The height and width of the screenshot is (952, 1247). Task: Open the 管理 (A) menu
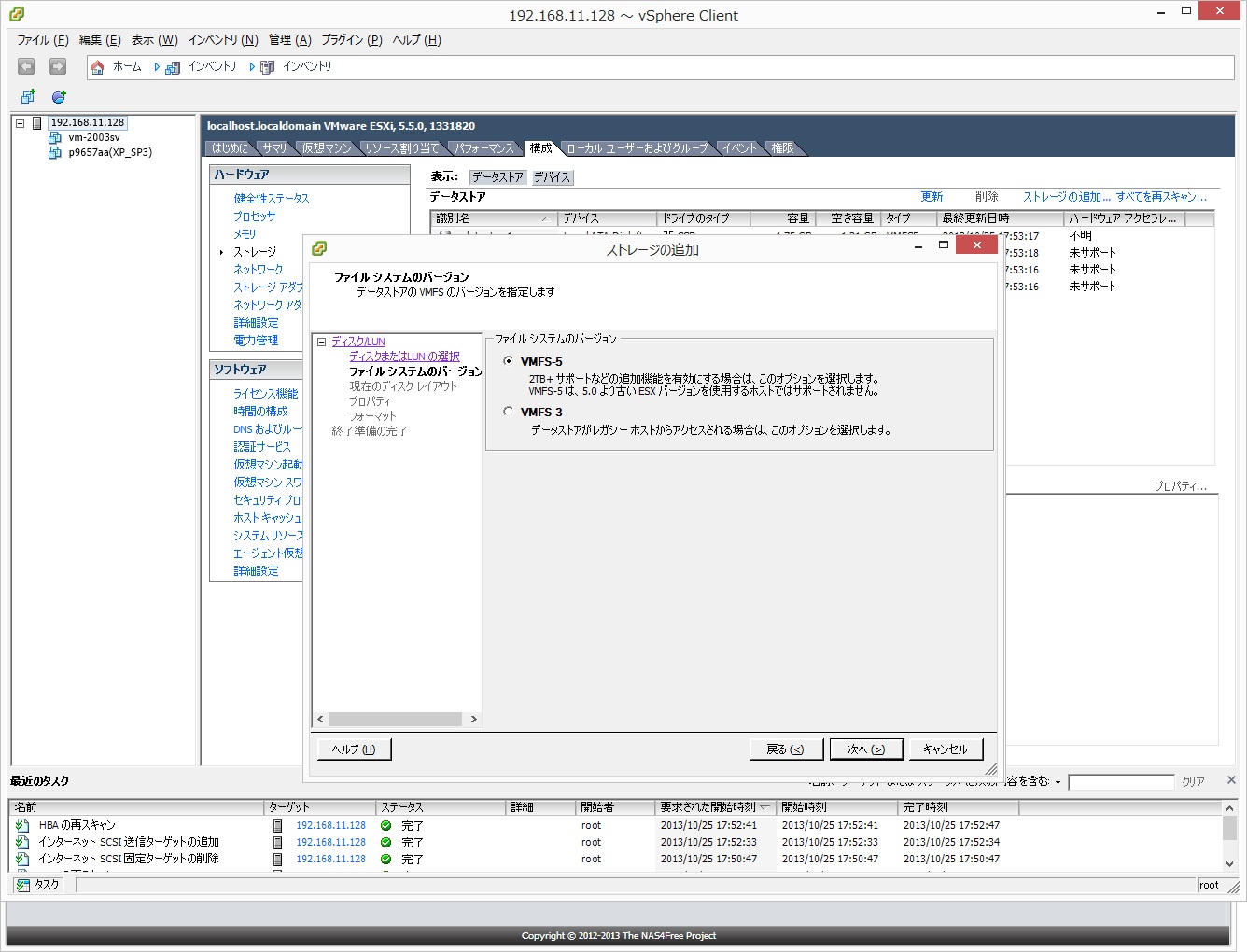coord(289,39)
